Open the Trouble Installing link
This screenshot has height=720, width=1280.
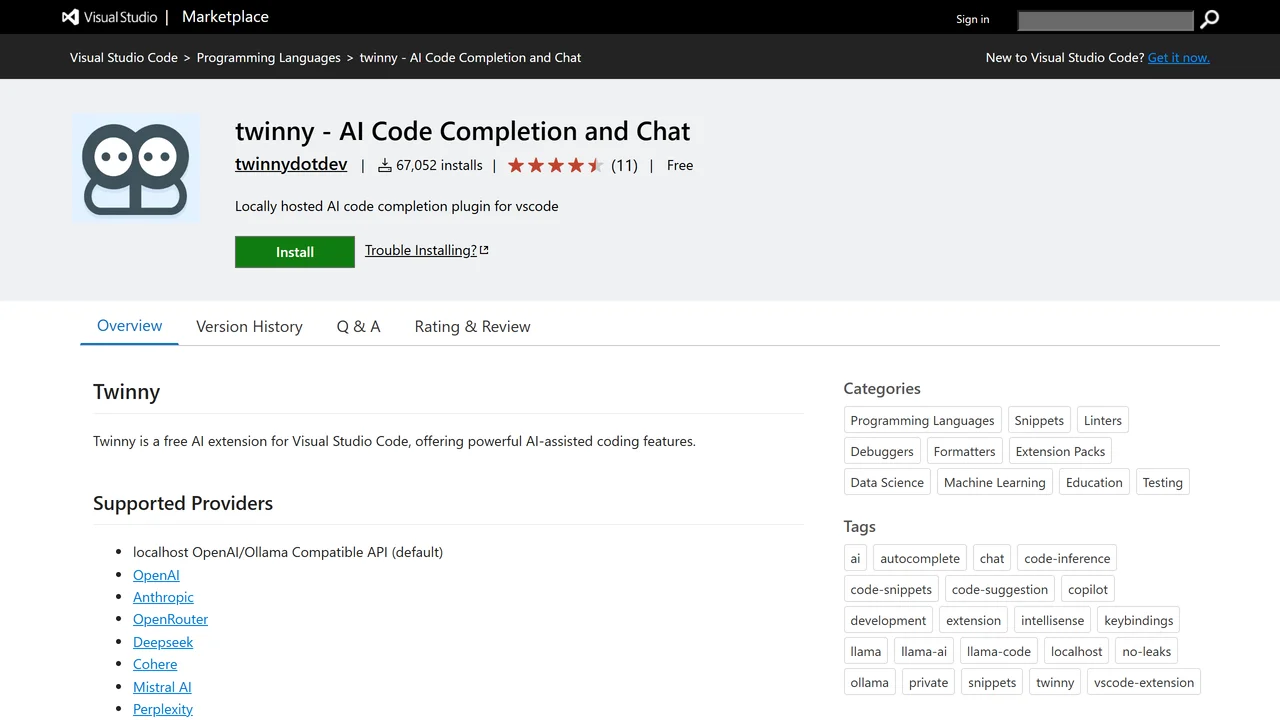[x=427, y=250]
